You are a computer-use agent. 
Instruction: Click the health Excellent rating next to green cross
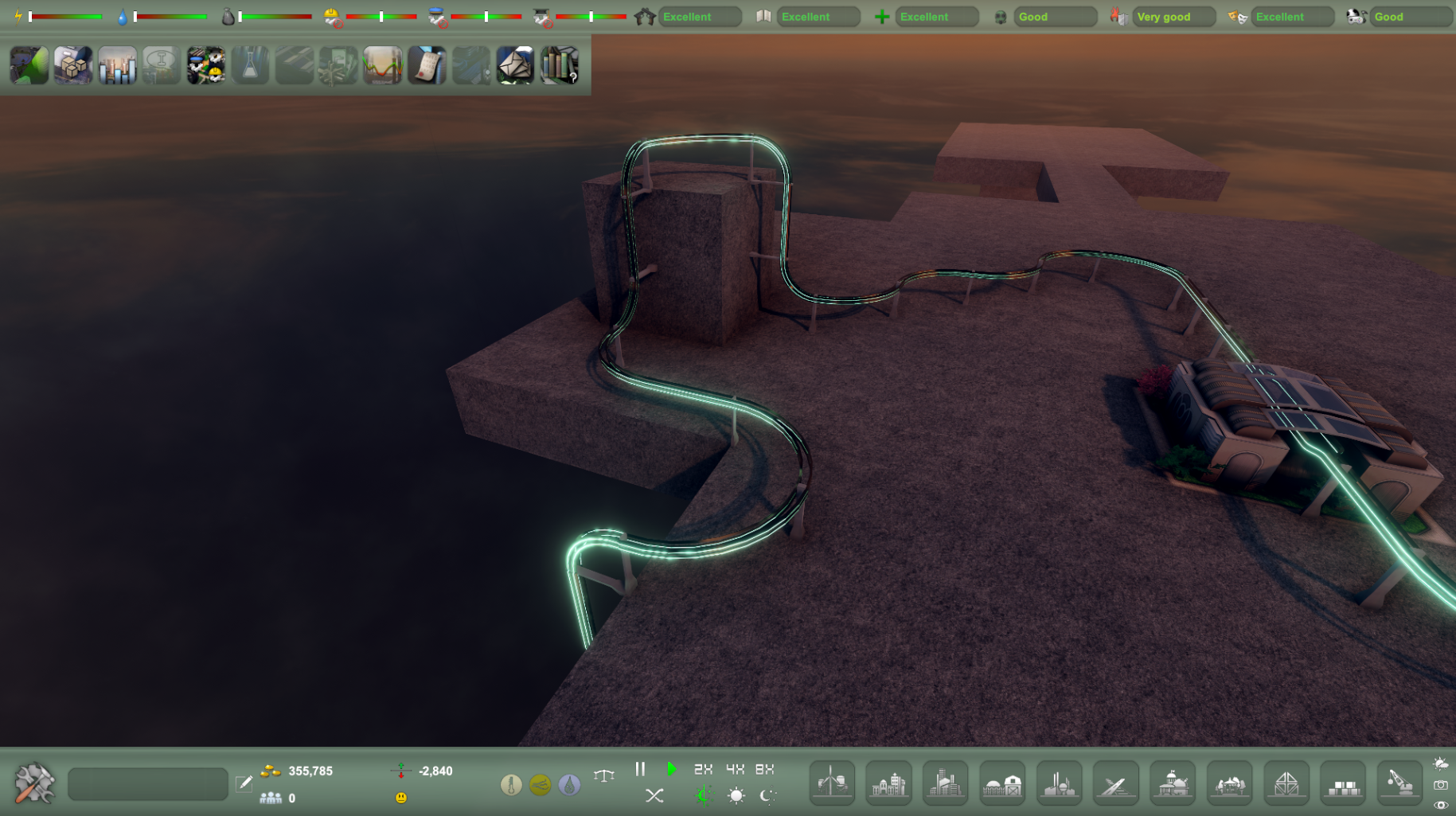[937, 17]
